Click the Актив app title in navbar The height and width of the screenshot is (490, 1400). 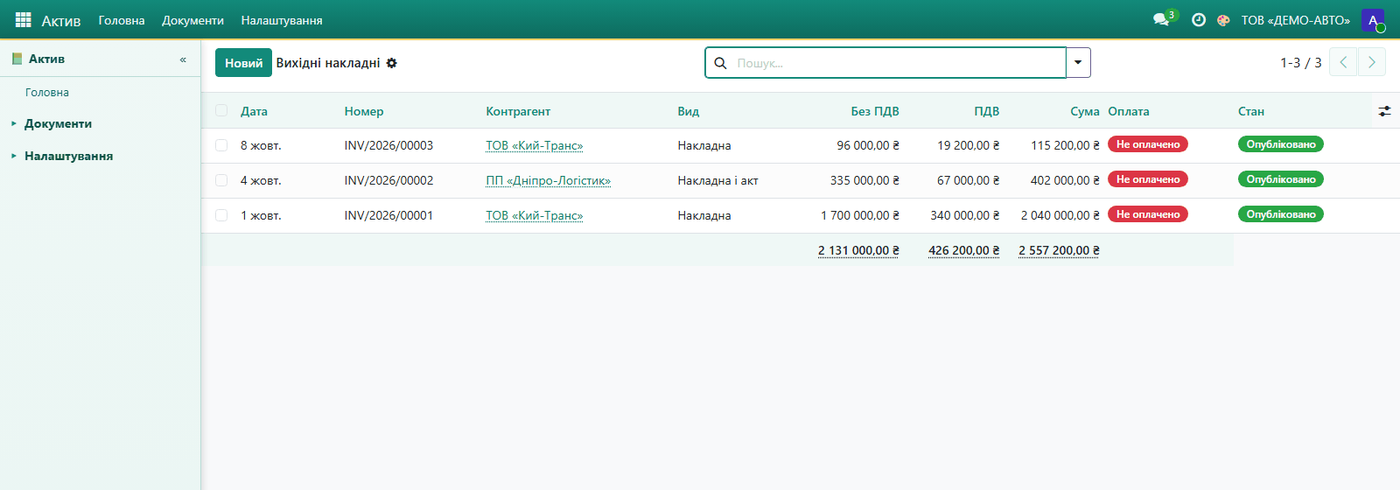61,20
